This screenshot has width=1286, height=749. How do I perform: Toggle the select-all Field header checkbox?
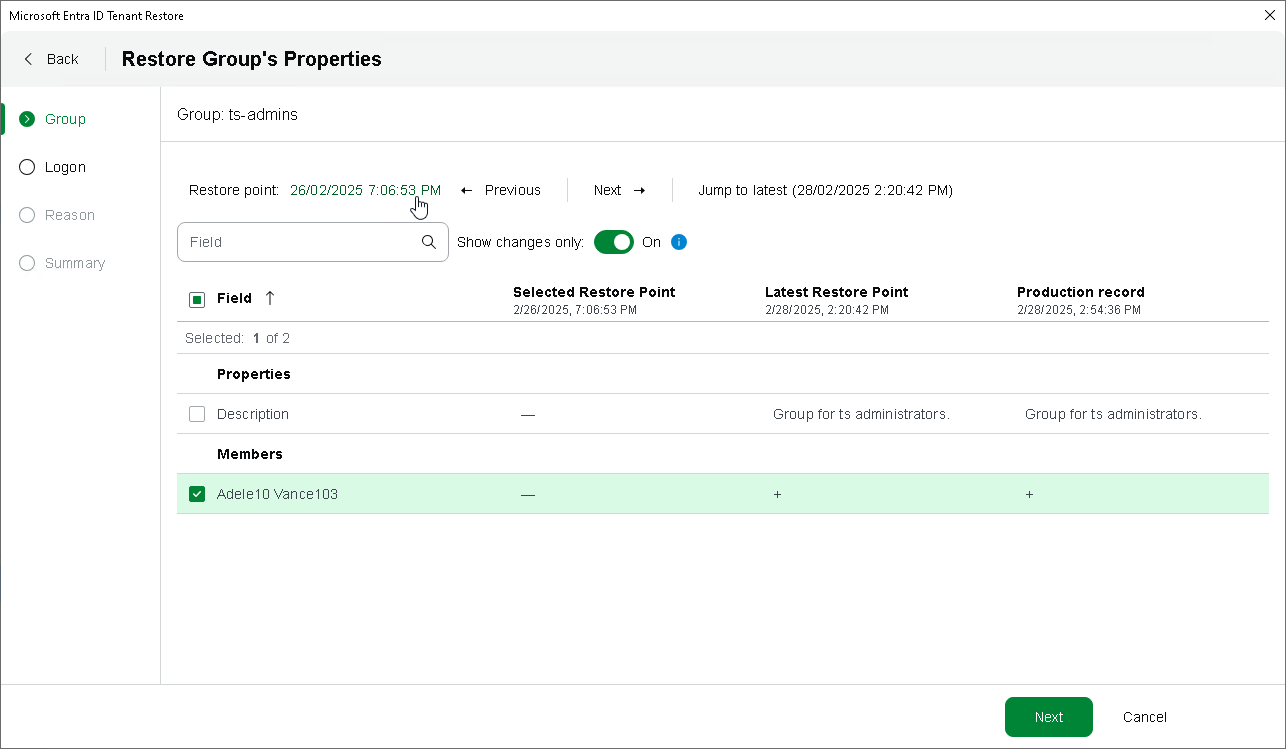point(197,299)
